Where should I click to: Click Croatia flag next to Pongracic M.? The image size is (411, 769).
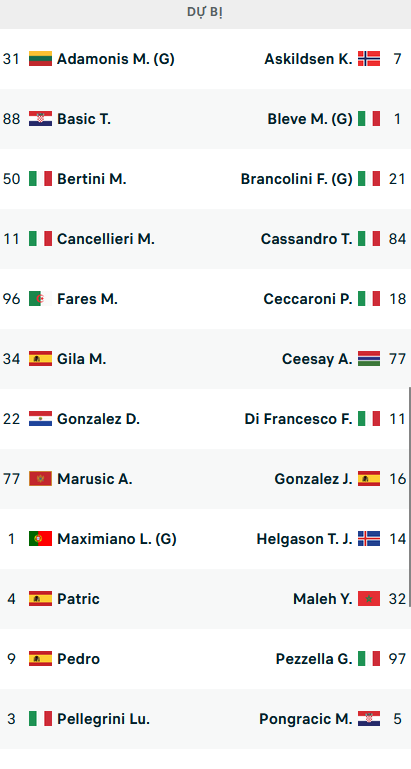[369, 719]
